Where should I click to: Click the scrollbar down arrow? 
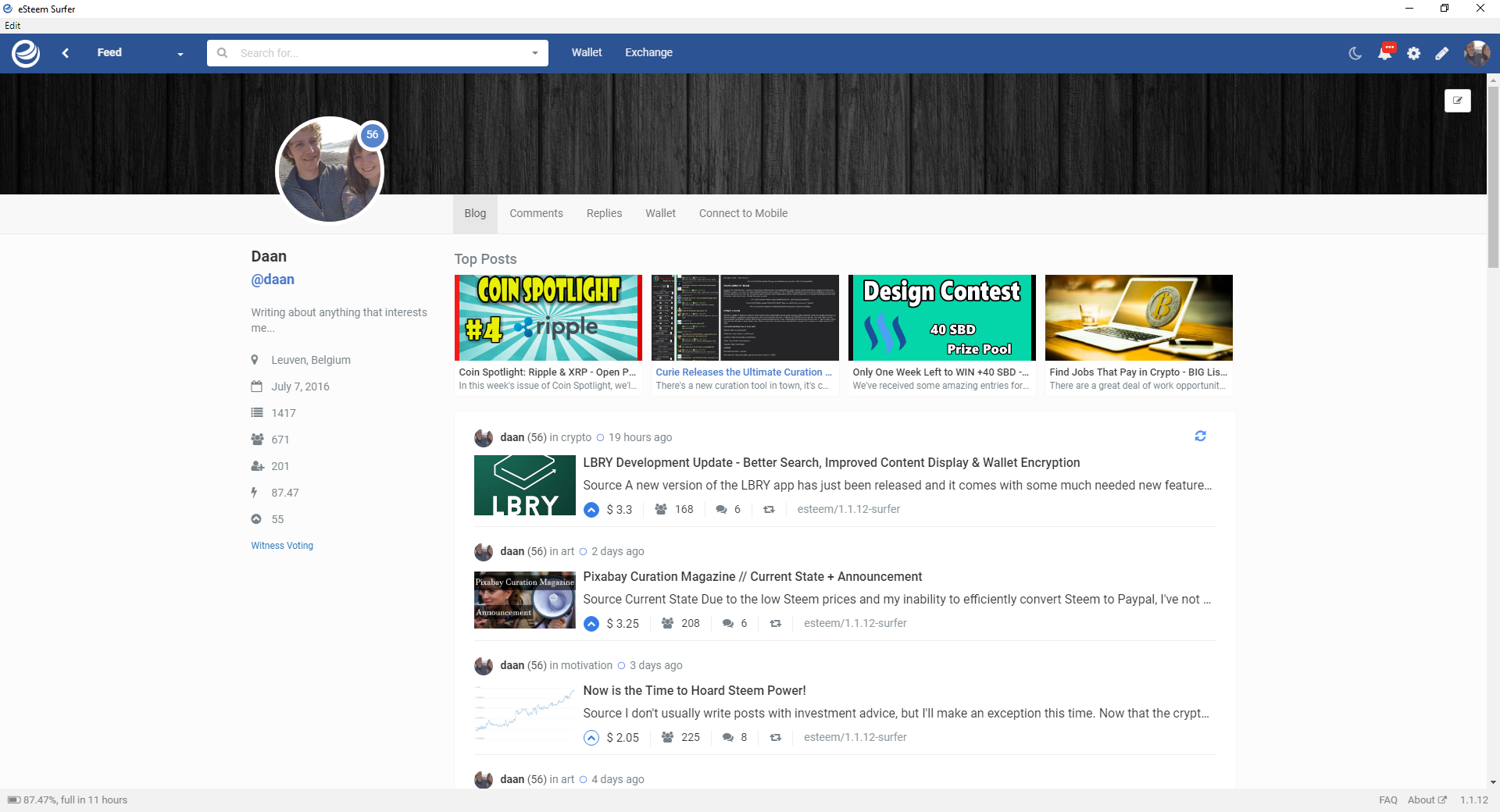click(1493, 782)
